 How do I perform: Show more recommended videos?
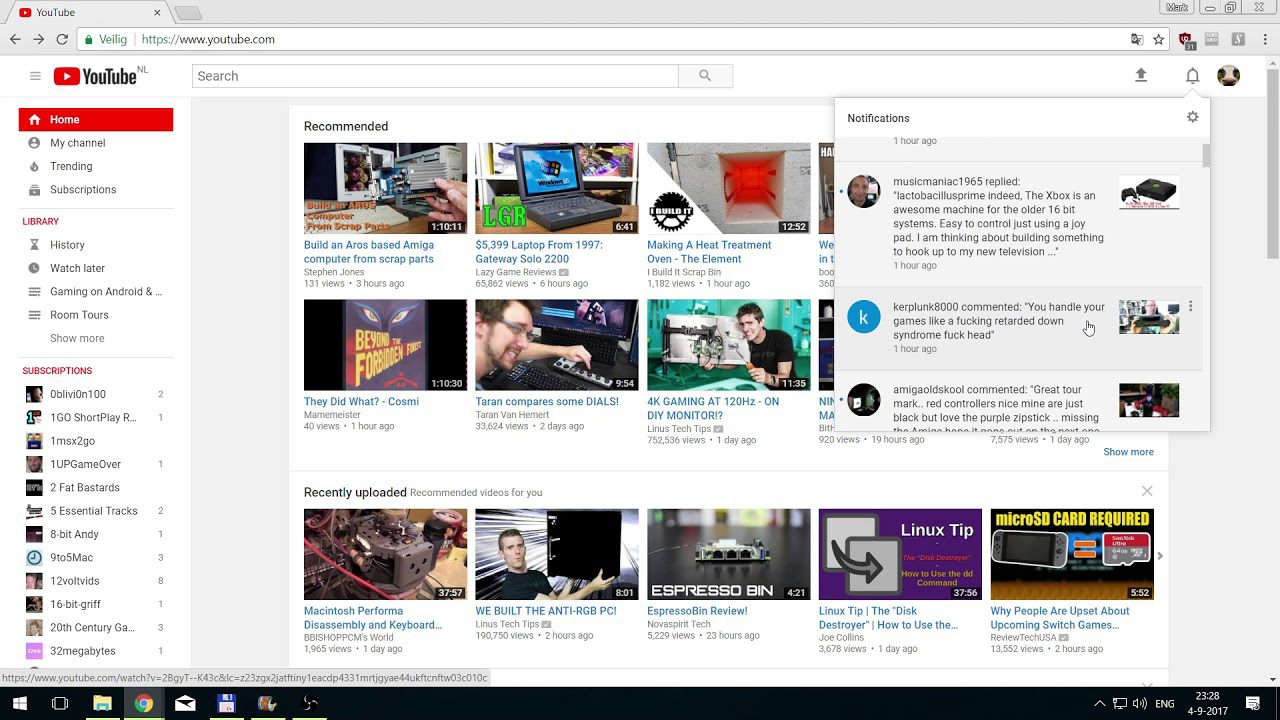1128,452
